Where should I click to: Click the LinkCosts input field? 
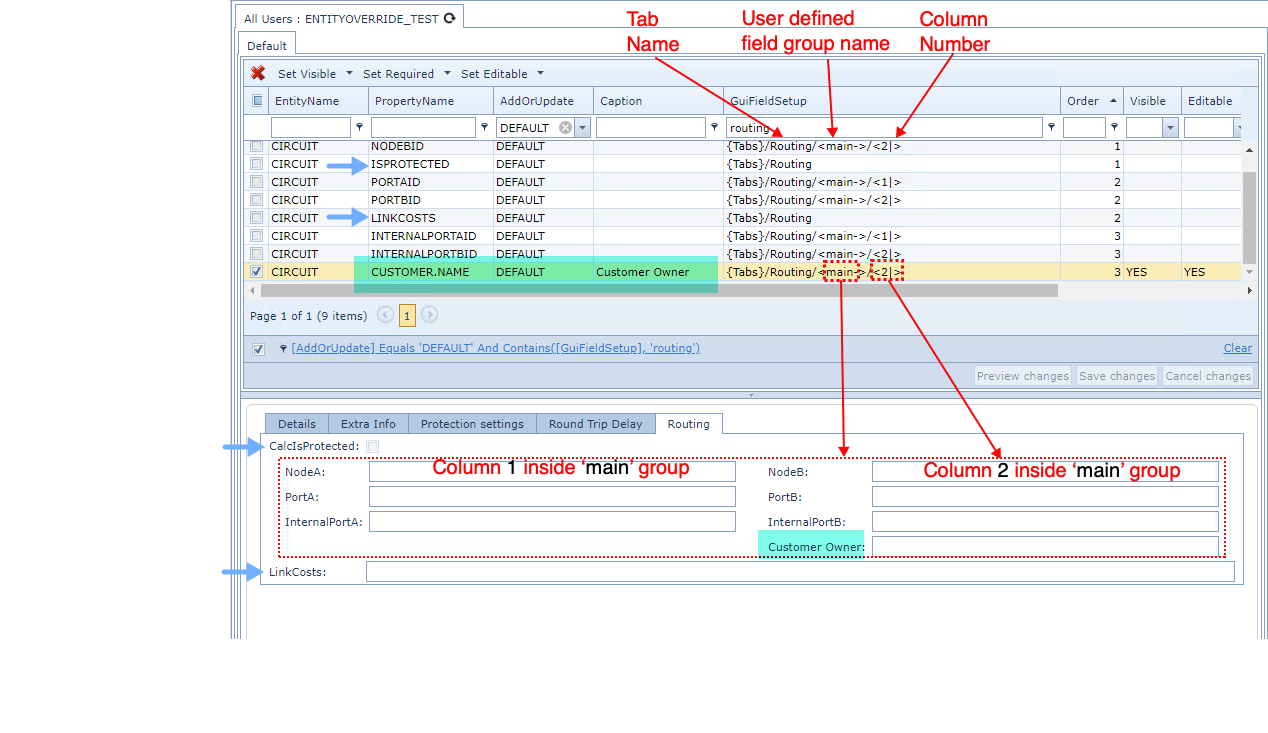[799, 572]
